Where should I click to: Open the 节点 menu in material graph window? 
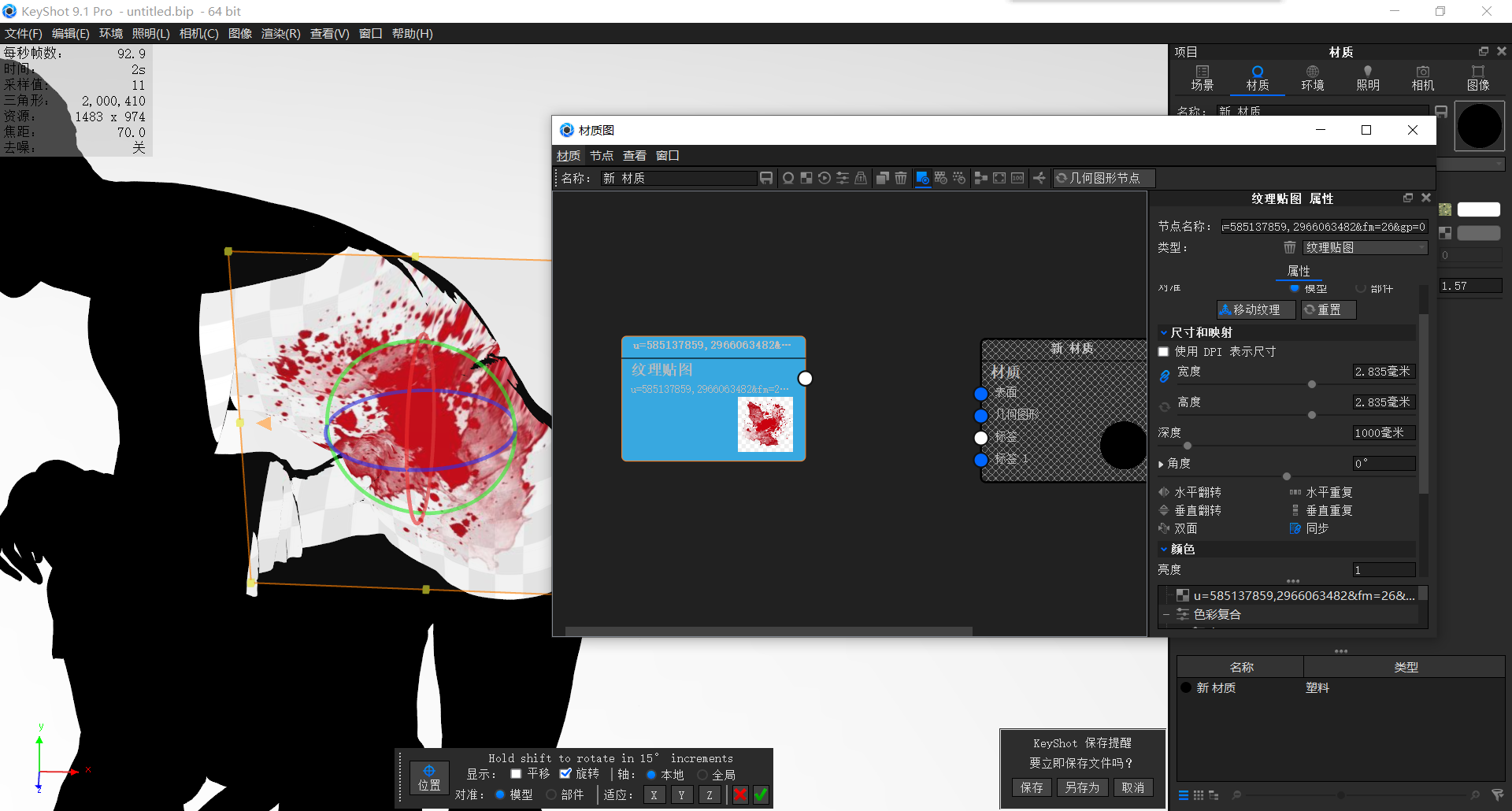(x=602, y=155)
